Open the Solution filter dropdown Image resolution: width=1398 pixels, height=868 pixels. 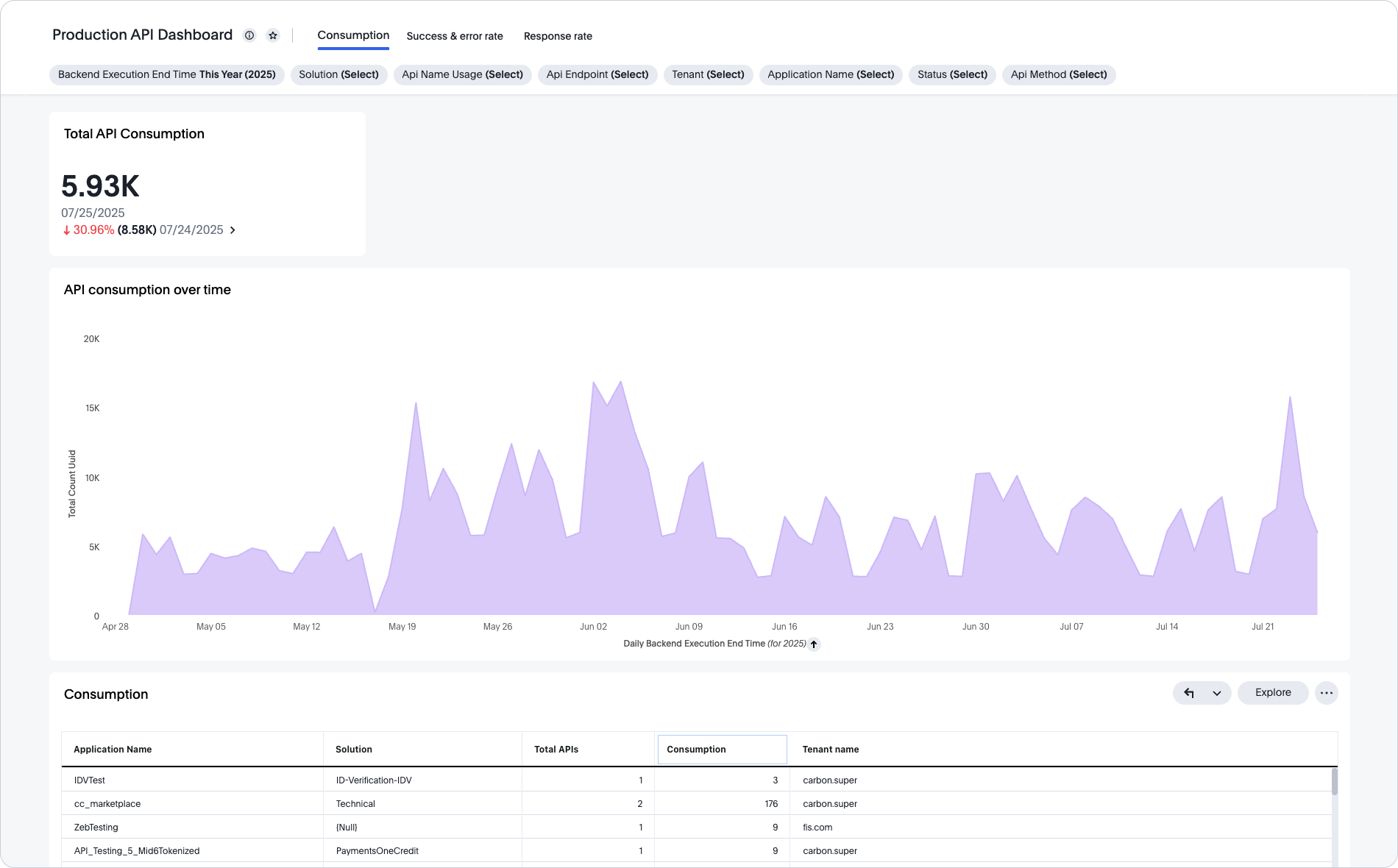(x=338, y=74)
